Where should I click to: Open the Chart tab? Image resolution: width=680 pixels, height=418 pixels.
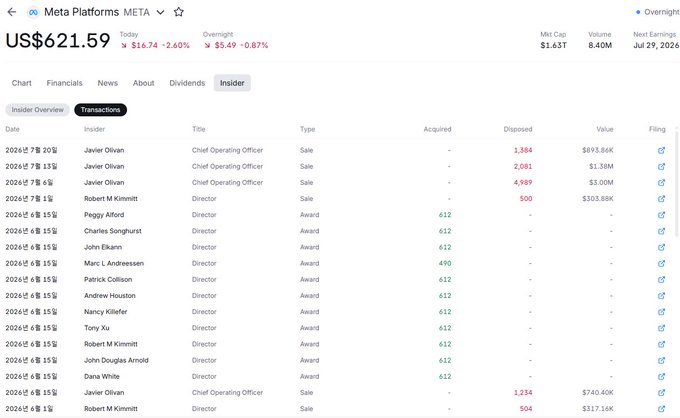tap(22, 83)
